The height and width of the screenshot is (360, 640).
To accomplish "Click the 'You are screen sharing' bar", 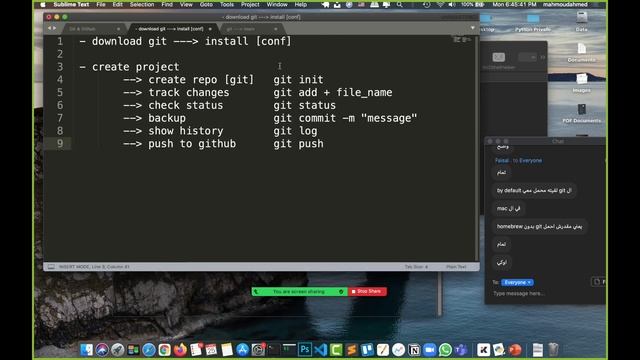I will tap(299, 291).
